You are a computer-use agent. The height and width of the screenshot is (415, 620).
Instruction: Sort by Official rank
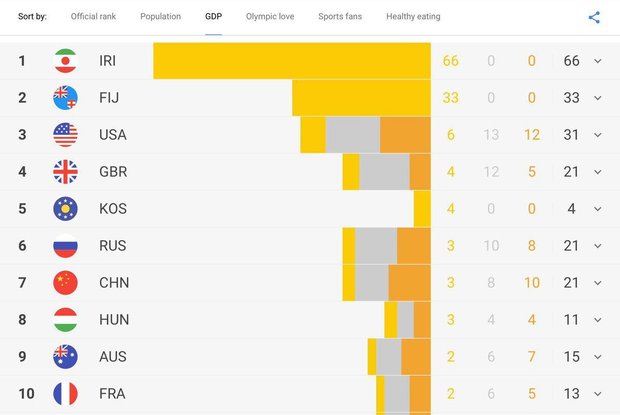(93, 17)
